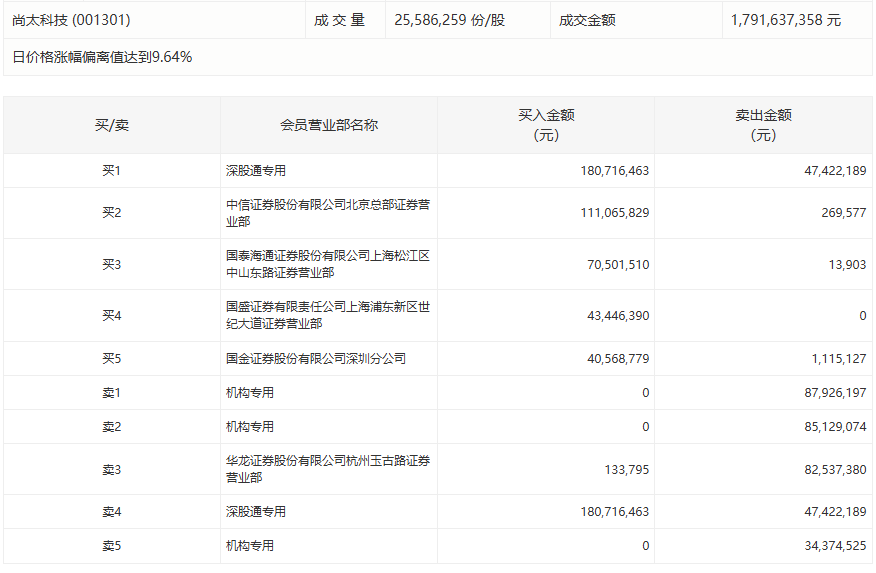This screenshot has height=573, width=876.
Task: Select the 买5 row label
Action: tap(112, 359)
